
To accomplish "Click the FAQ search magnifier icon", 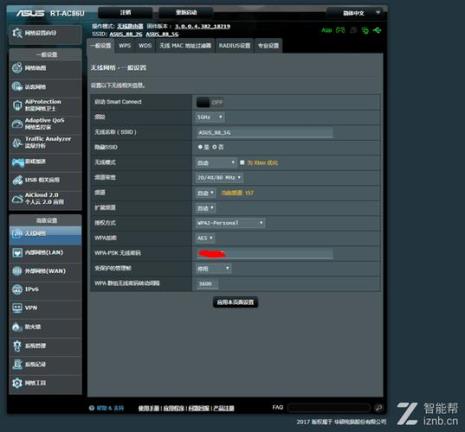I will [x=378, y=408].
